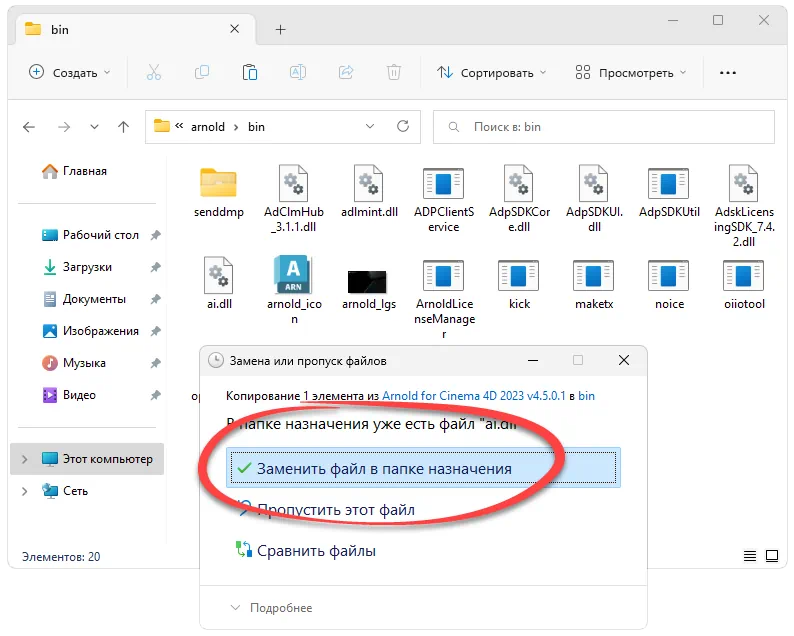Select the ArnoldLicenseManager file
Screen dimensions: 794x636
tap(444, 299)
